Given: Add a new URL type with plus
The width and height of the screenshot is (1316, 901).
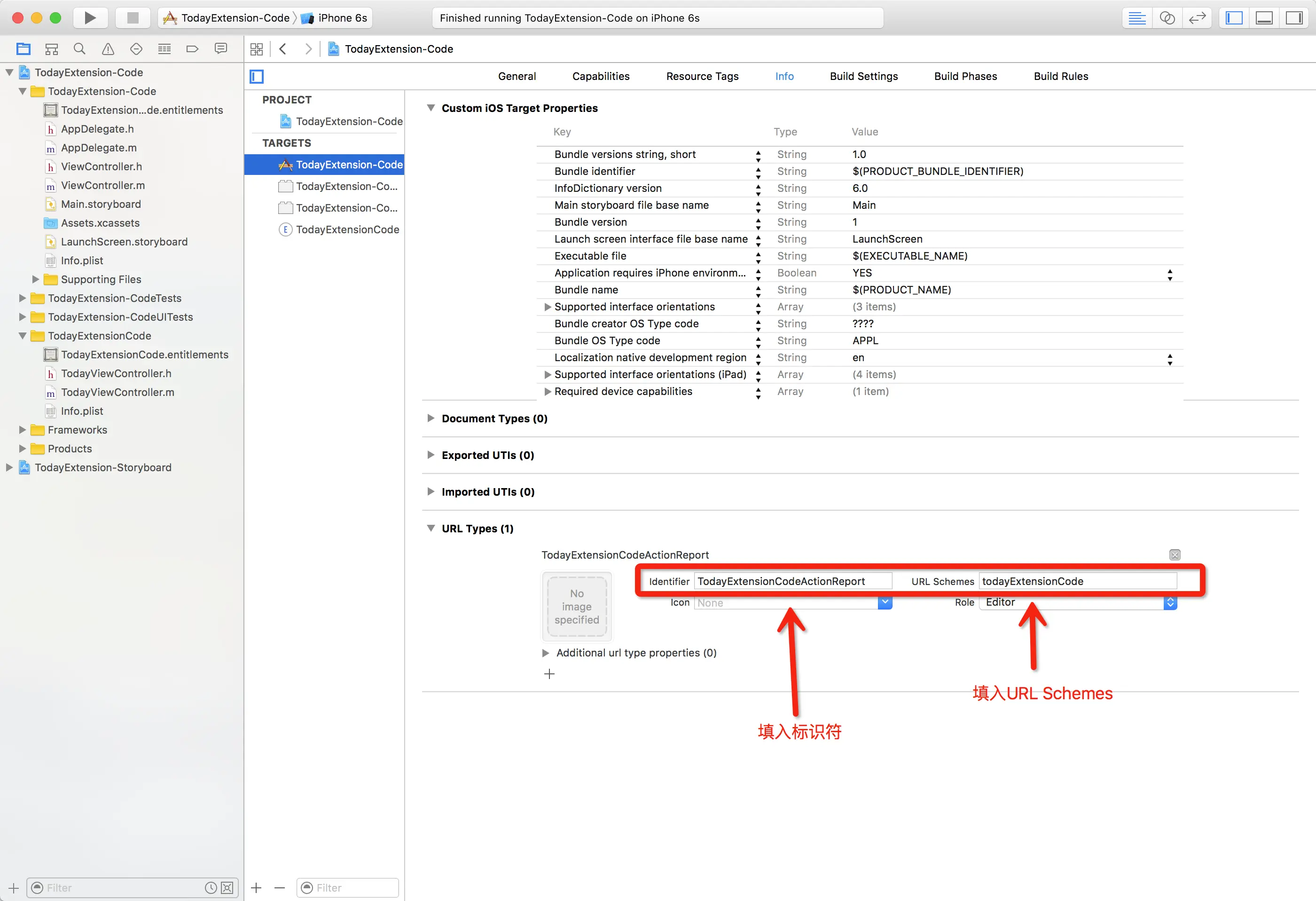Looking at the screenshot, I should 549,674.
